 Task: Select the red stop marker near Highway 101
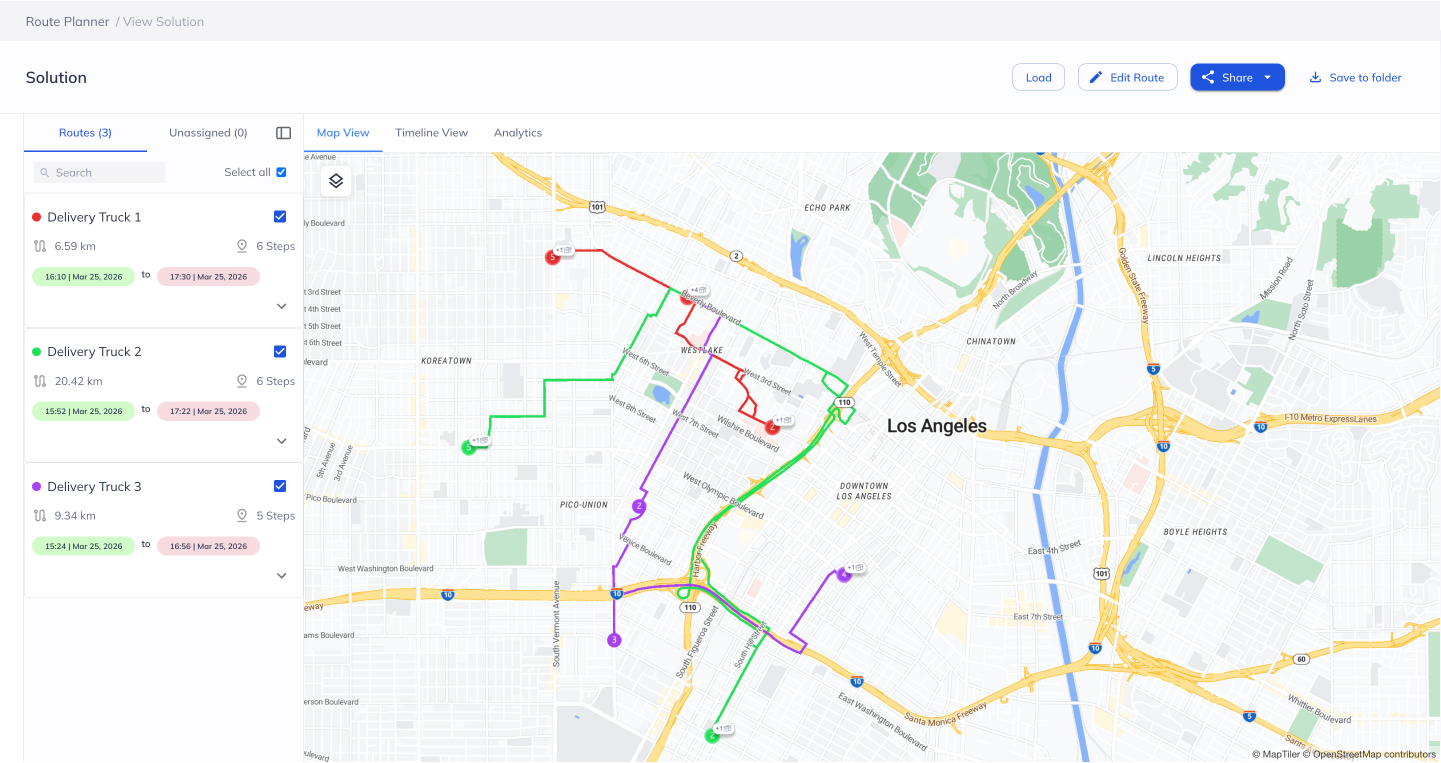point(552,257)
